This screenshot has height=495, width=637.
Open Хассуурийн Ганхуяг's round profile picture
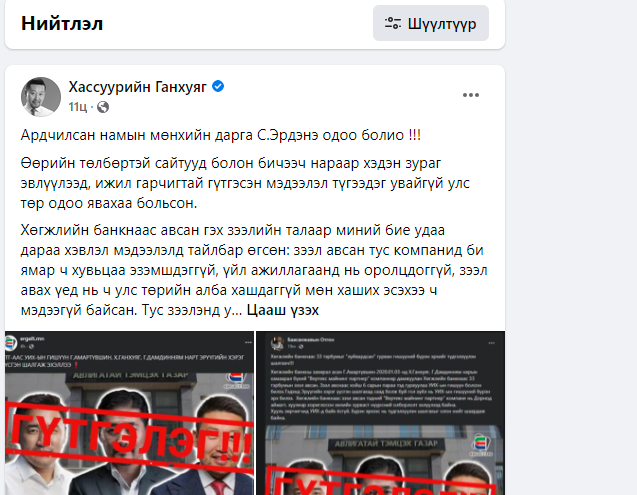coord(41,97)
